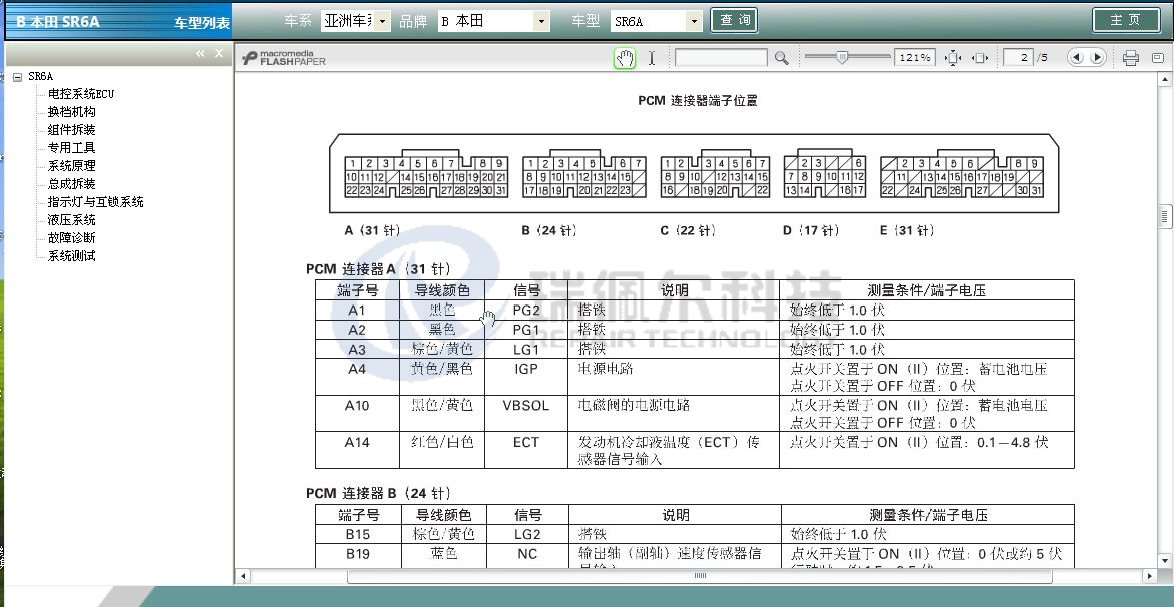
Task: Go to next page arrow
Action: (1097, 58)
